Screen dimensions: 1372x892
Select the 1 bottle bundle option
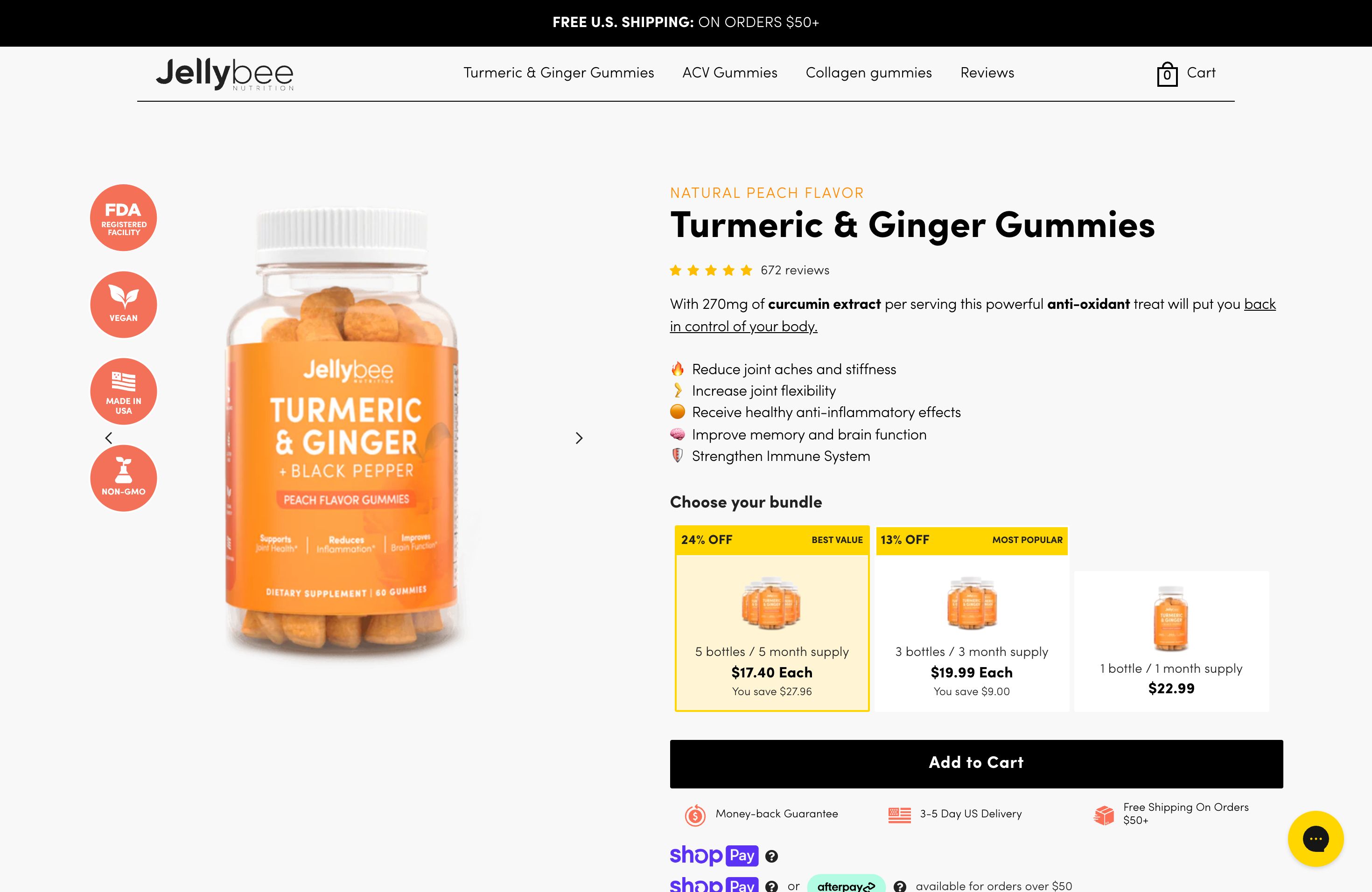point(1171,641)
